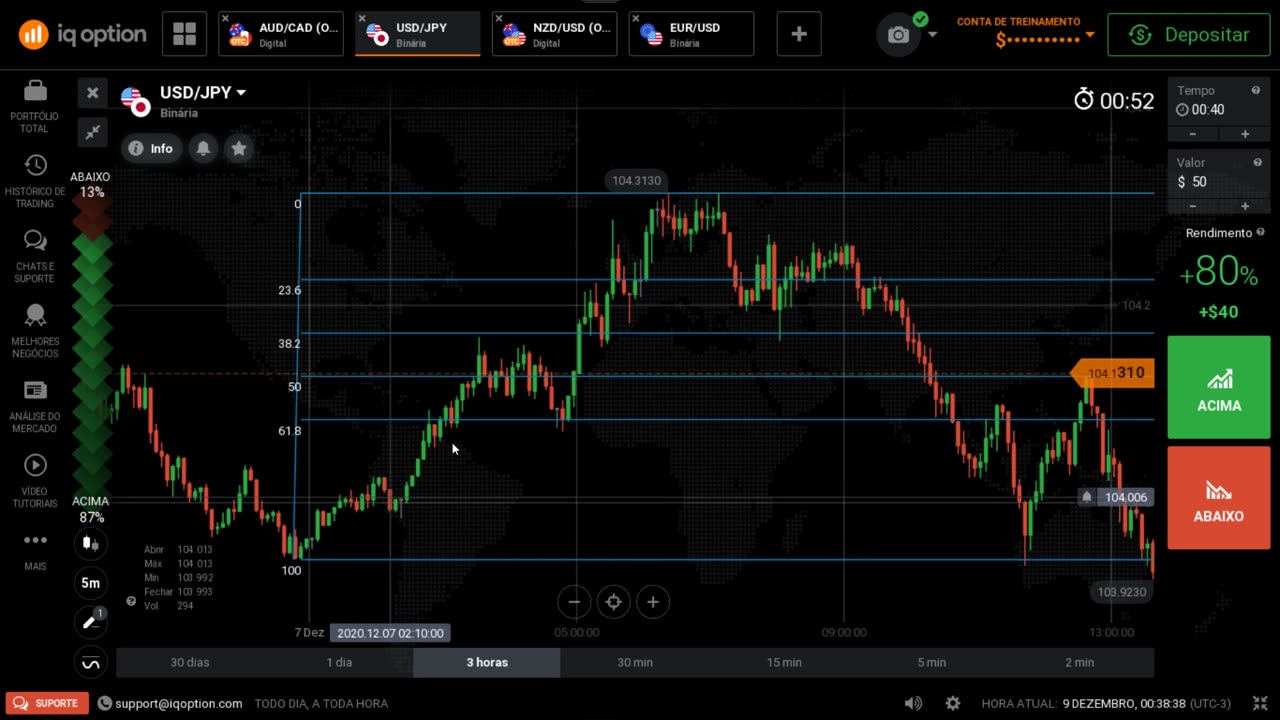Screen dimensions: 1280x720
Task: Open the asset grid menu icon
Action: 185,34
